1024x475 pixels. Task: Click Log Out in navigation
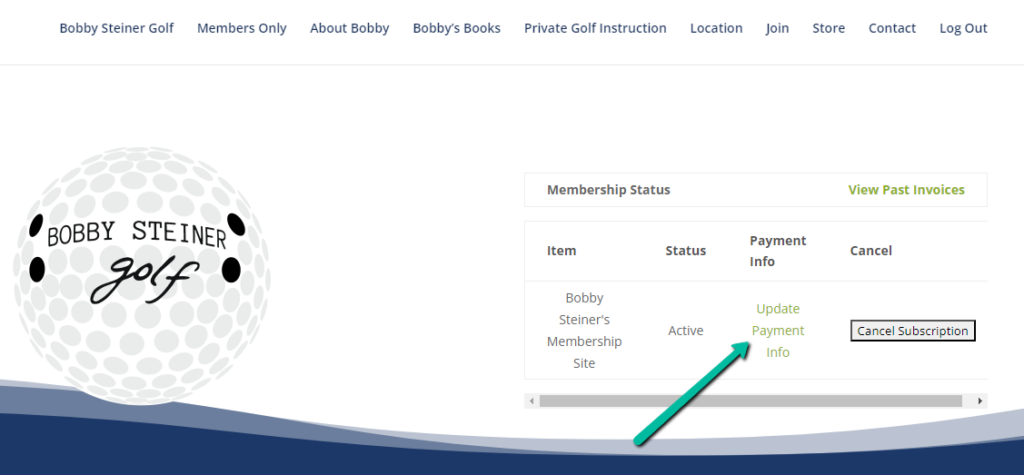coord(963,28)
